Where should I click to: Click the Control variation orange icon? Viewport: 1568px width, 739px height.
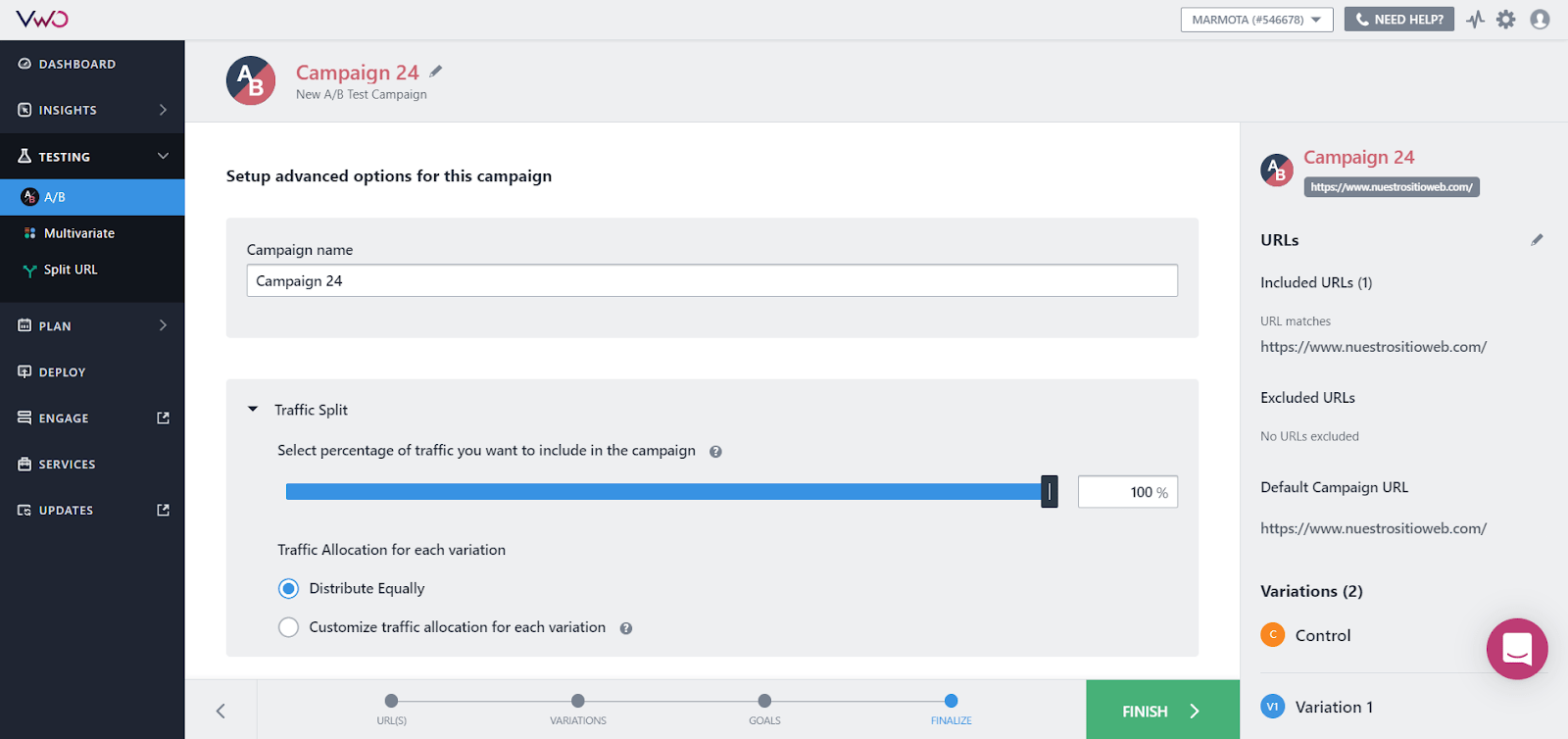[x=1273, y=635]
